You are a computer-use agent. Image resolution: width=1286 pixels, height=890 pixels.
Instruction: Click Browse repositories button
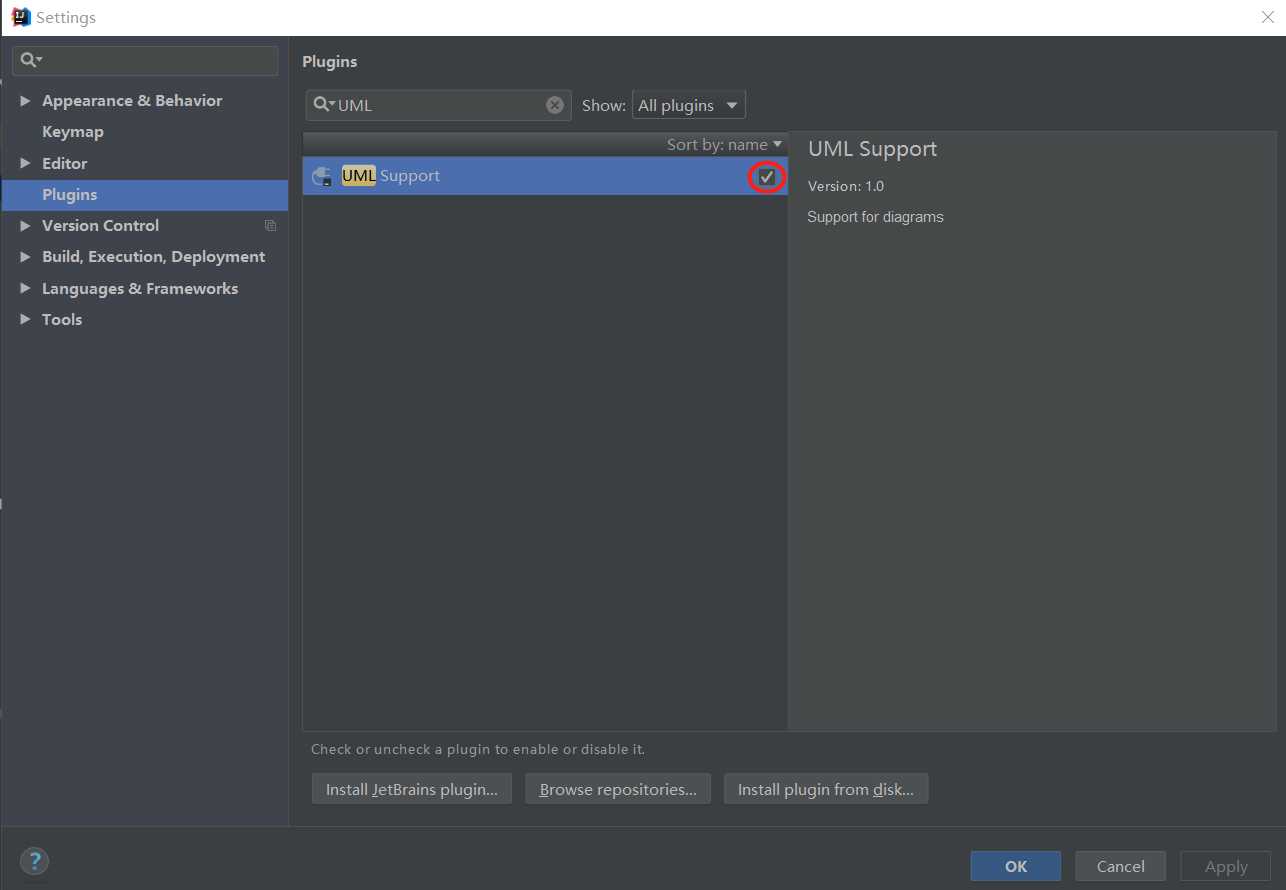(618, 789)
